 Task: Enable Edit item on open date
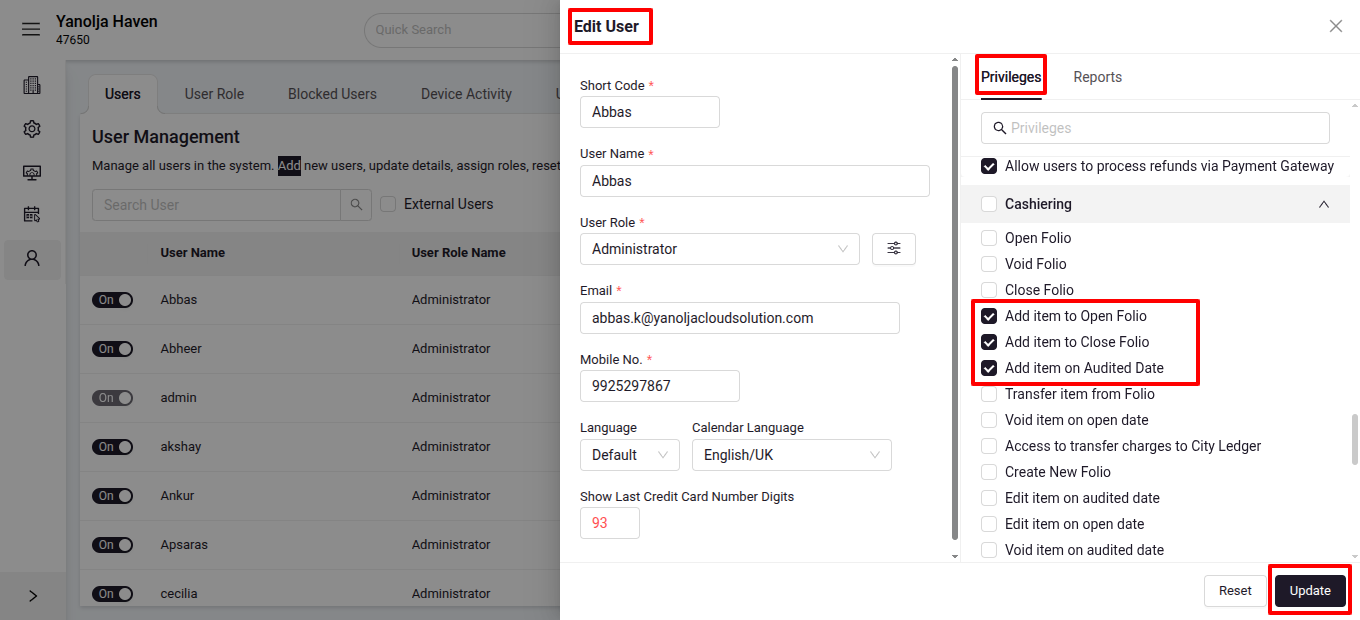click(x=989, y=524)
